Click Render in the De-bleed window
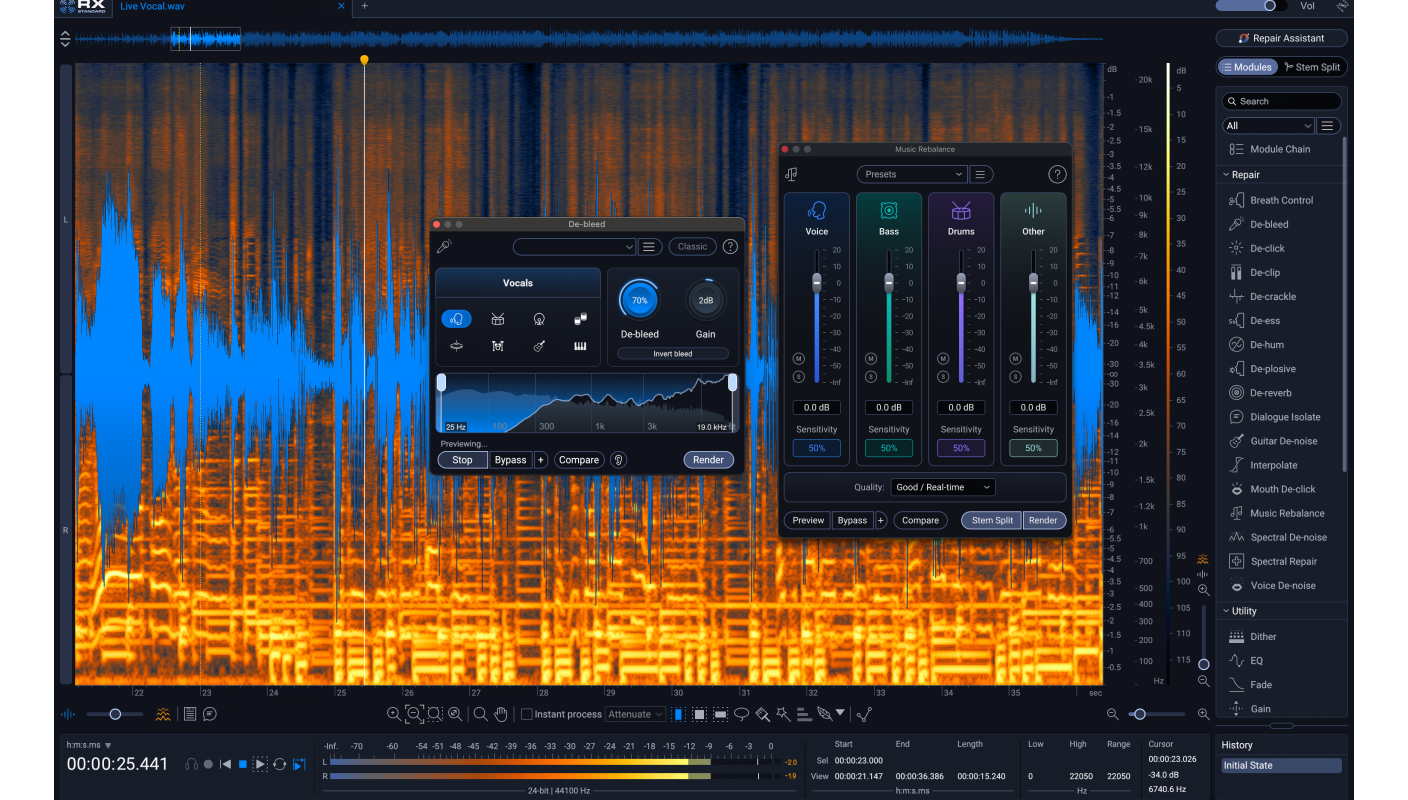1408x800 pixels. (x=709, y=460)
